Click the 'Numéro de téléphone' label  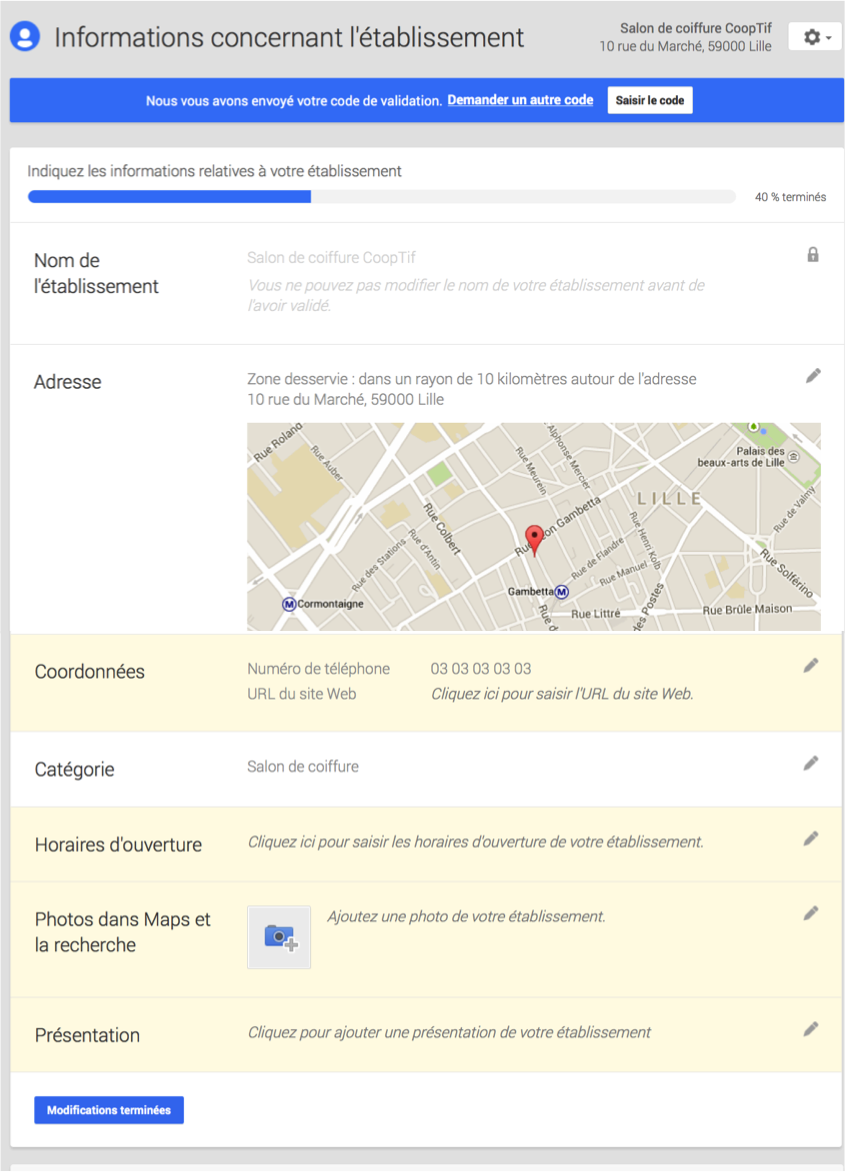(318, 669)
